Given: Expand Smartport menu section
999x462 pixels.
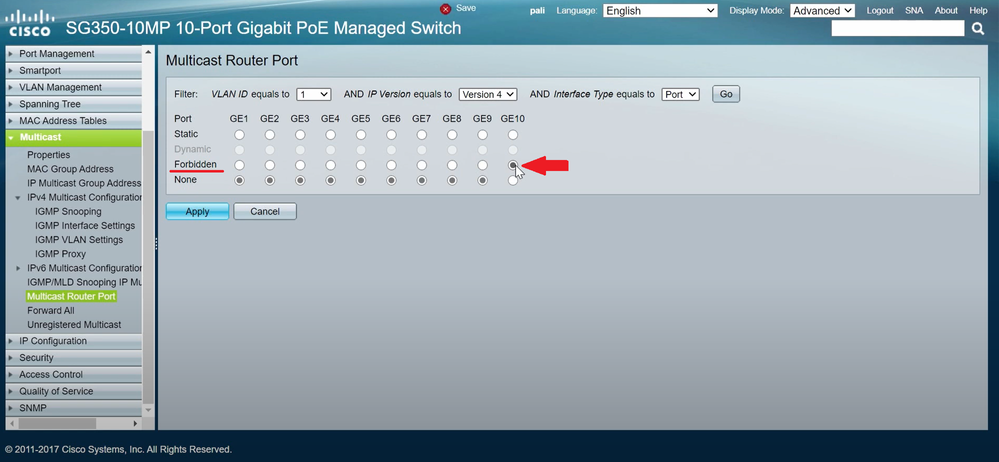Looking at the screenshot, I should [74, 71].
